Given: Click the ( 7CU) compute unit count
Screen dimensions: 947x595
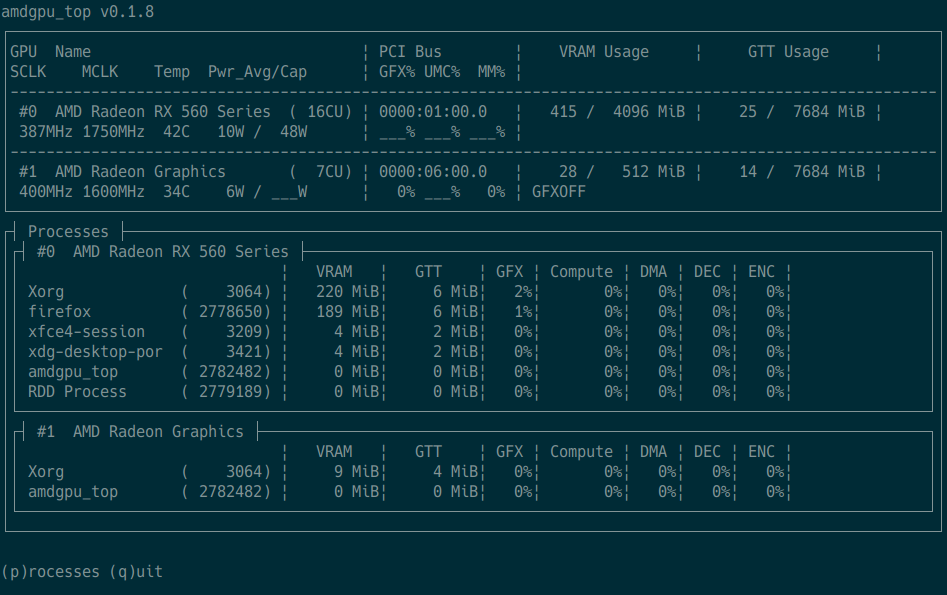Looking at the screenshot, I should (x=320, y=172).
